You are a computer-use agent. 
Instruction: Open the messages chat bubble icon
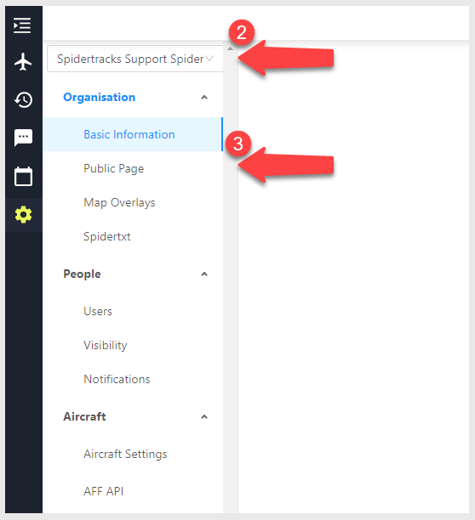(x=23, y=137)
